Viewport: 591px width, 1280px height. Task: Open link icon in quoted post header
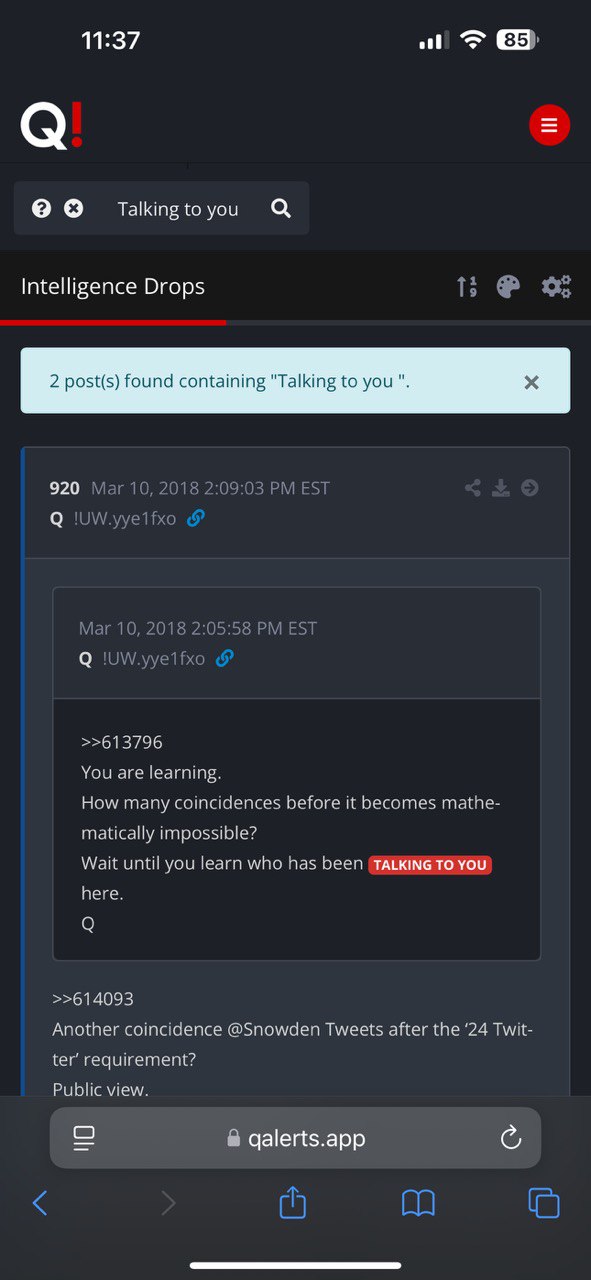[x=225, y=658]
